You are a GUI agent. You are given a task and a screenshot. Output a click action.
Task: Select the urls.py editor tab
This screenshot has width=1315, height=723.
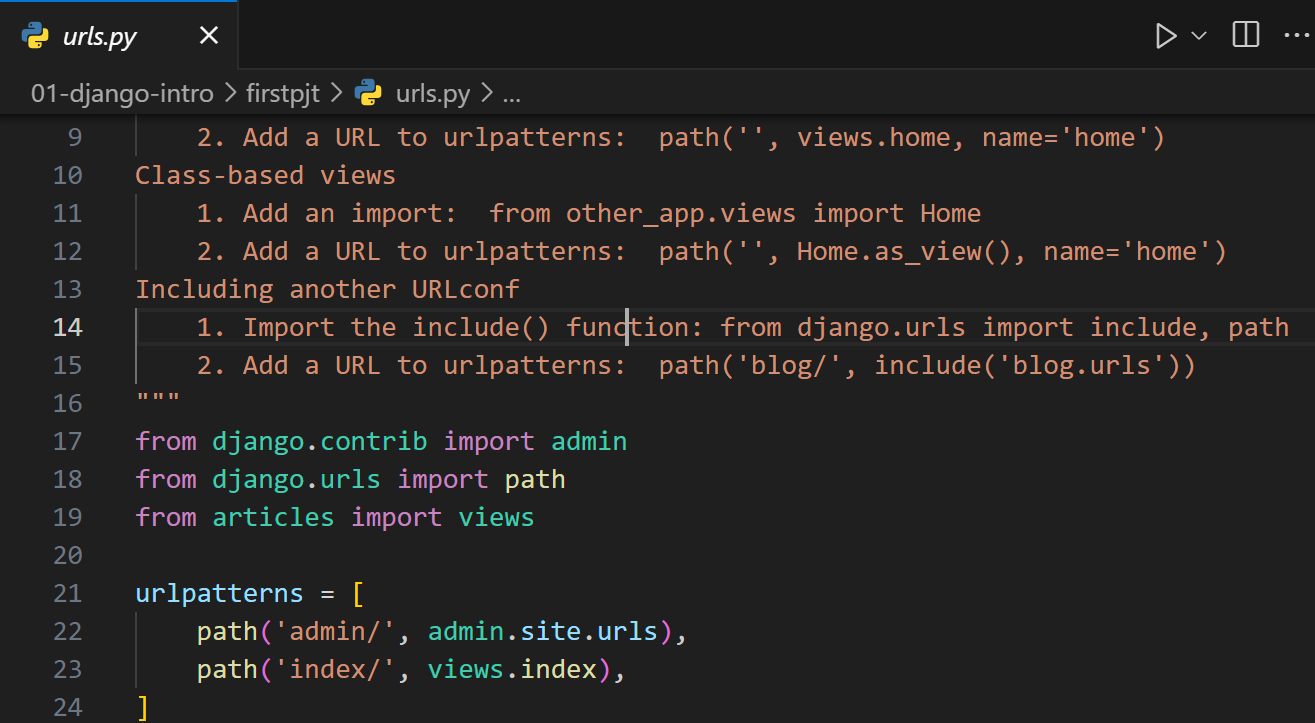(119, 35)
